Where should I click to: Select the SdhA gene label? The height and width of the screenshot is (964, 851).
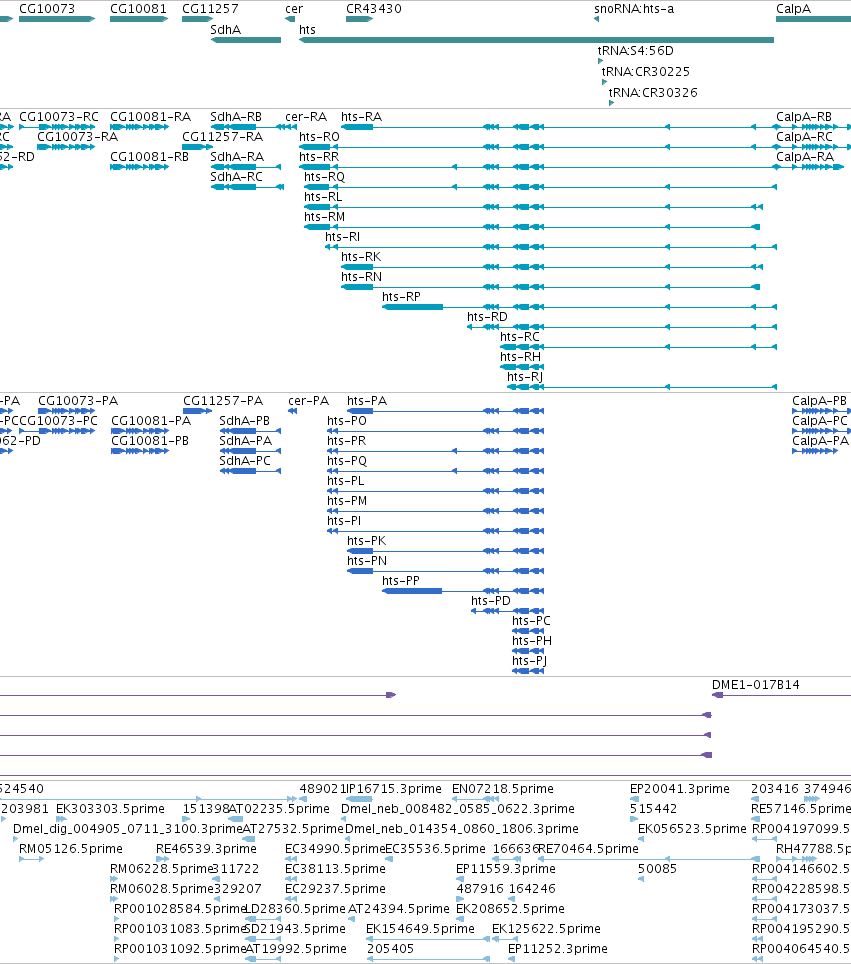click(x=226, y=30)
